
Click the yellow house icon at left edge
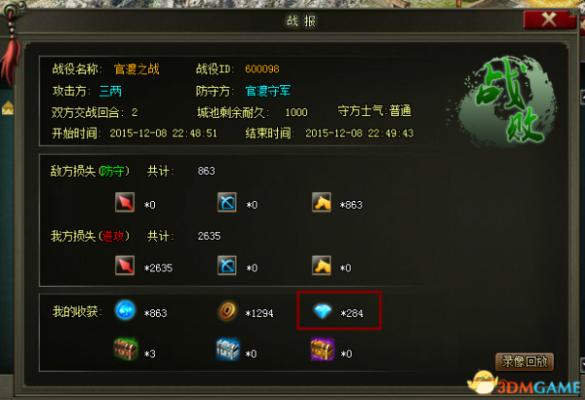pyautogui.click(x=7, y=108)
